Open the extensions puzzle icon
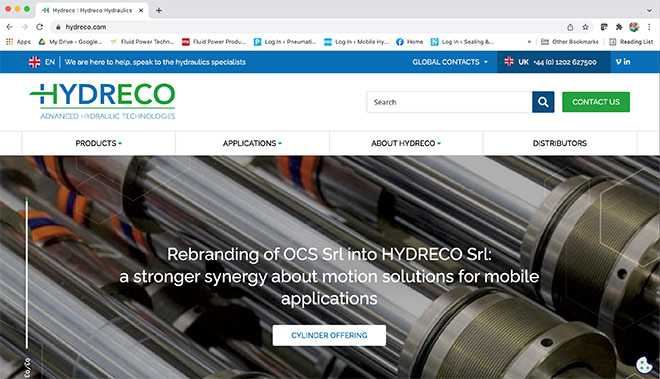 click(619, 27)
